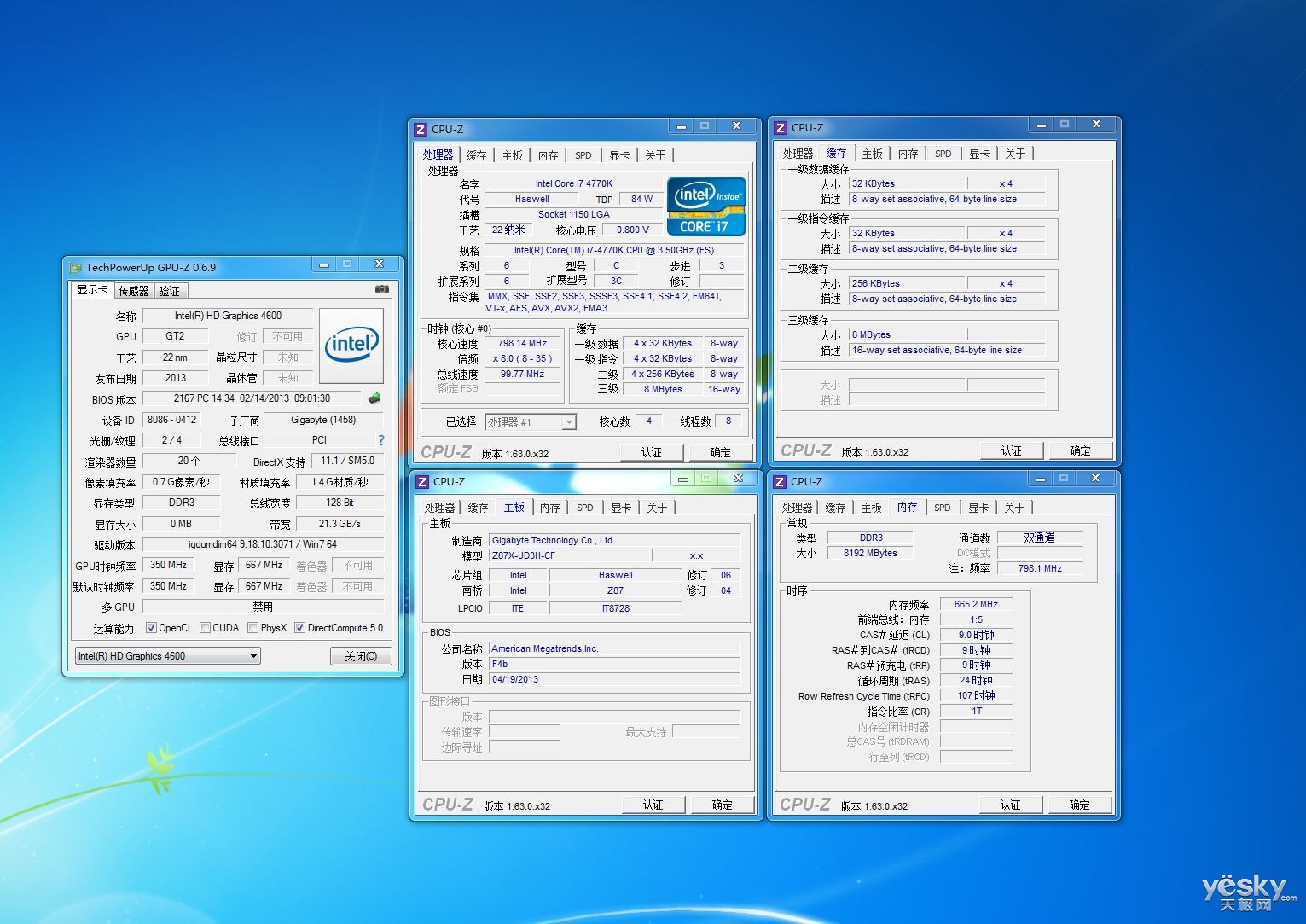Click 确定 in CPU-Z mainboard window
This screenshot has height=924, width=1306.
point(723,805)
